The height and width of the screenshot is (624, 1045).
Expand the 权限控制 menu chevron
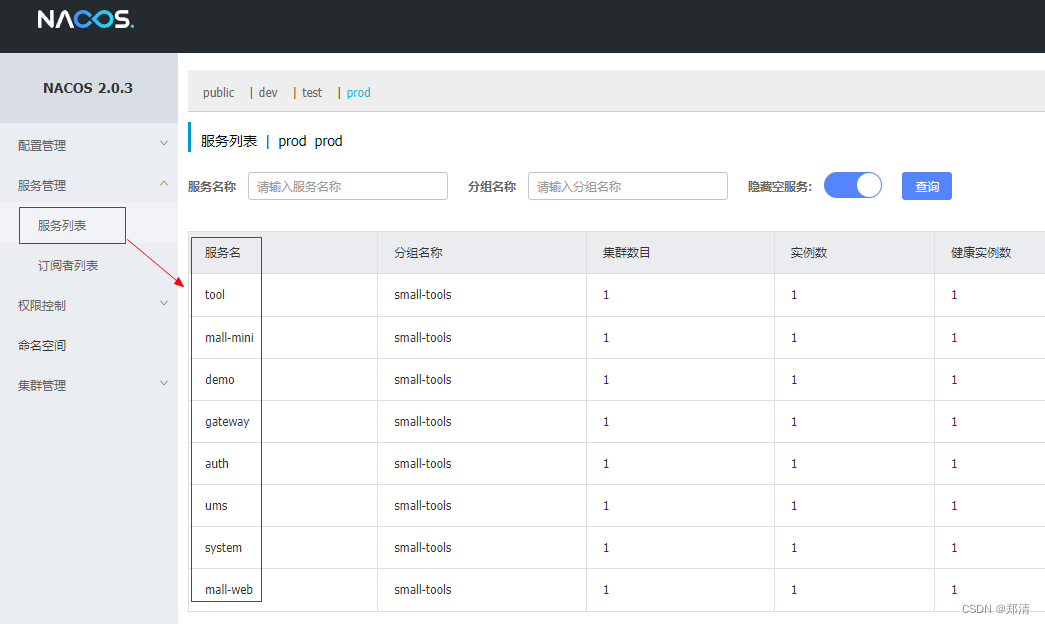pyautogui.click(x=164, y=303)
